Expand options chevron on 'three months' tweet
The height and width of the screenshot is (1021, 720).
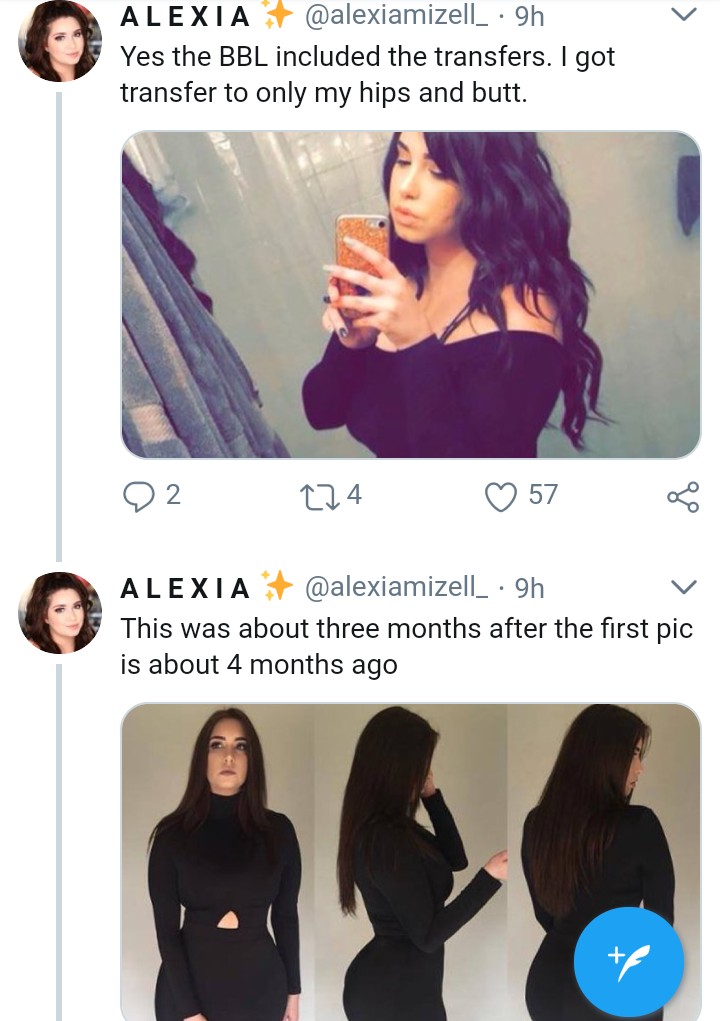coord(682,586)
